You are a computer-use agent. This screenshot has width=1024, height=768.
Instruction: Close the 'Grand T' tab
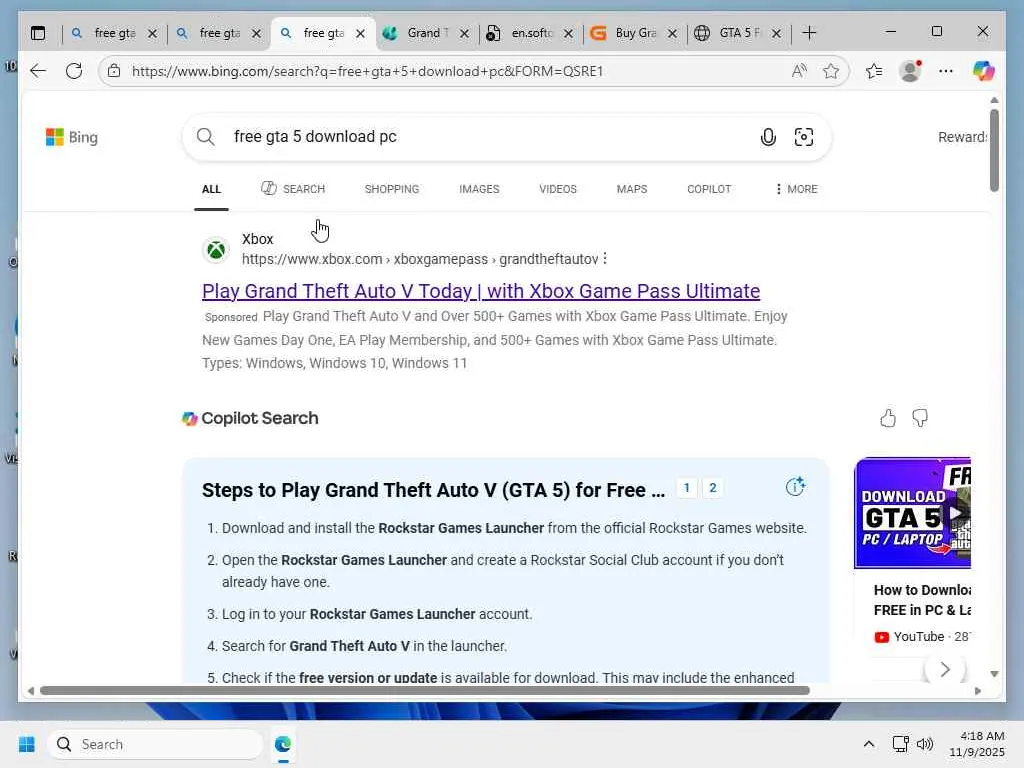pos(464,33)
